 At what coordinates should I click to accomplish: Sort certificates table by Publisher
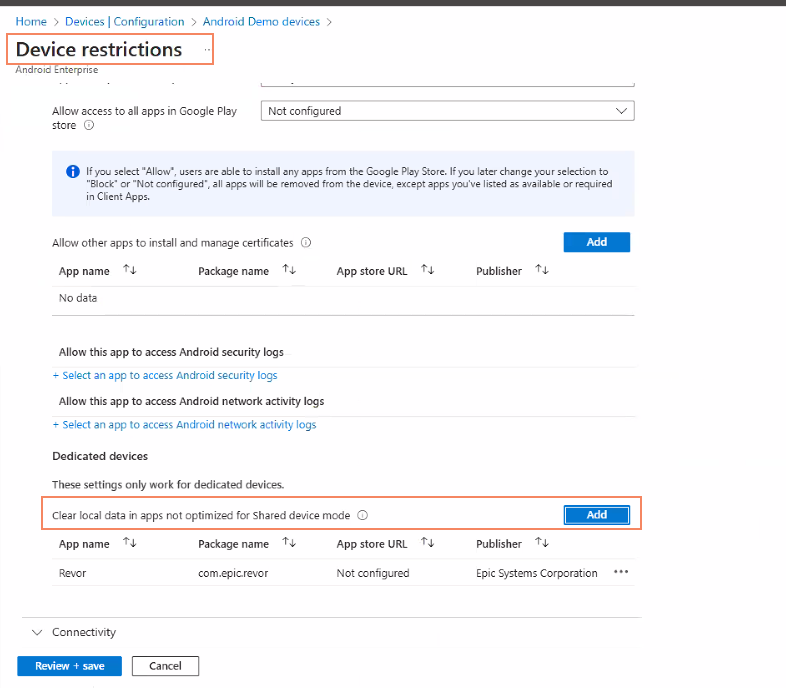542,271
